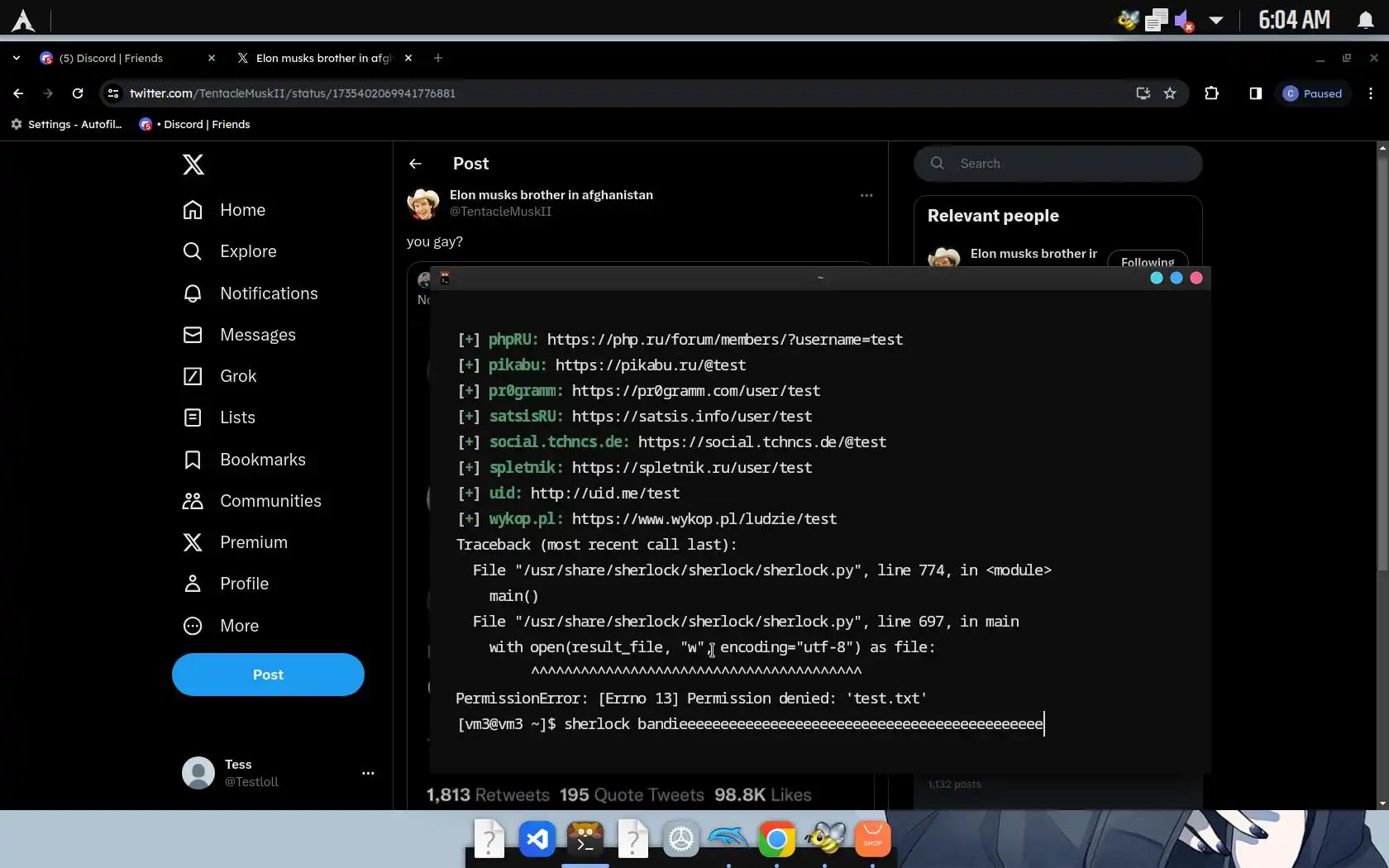Open Grok from the sidebar
This screenshot has width=1389, height=868.
[x=220, y=376]
